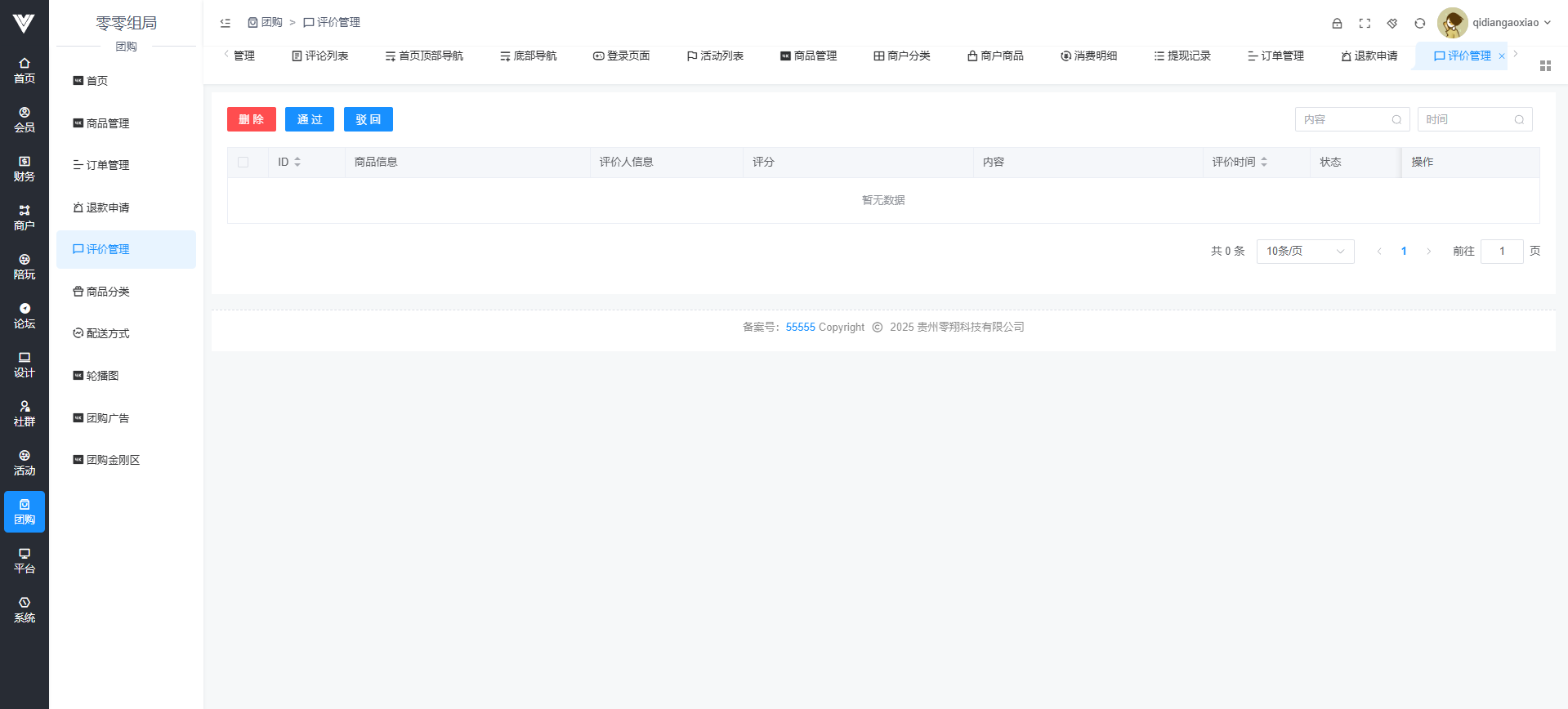Click the red 删除 button
The height and width of the screenshot is (709, 1568).
251,119
